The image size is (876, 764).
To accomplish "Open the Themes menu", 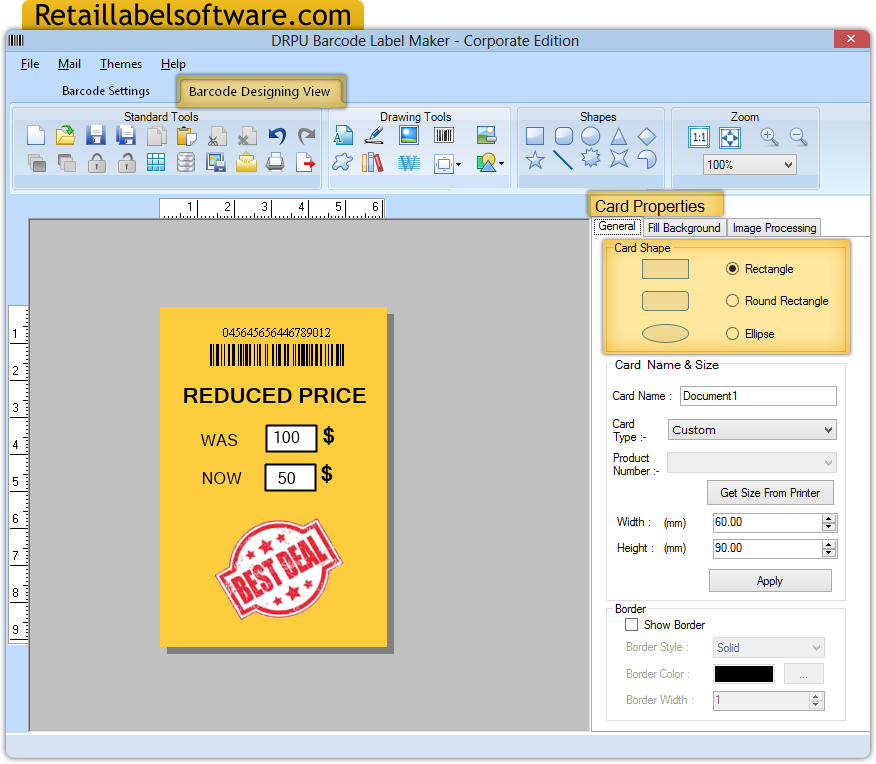I will pos(120,63).
